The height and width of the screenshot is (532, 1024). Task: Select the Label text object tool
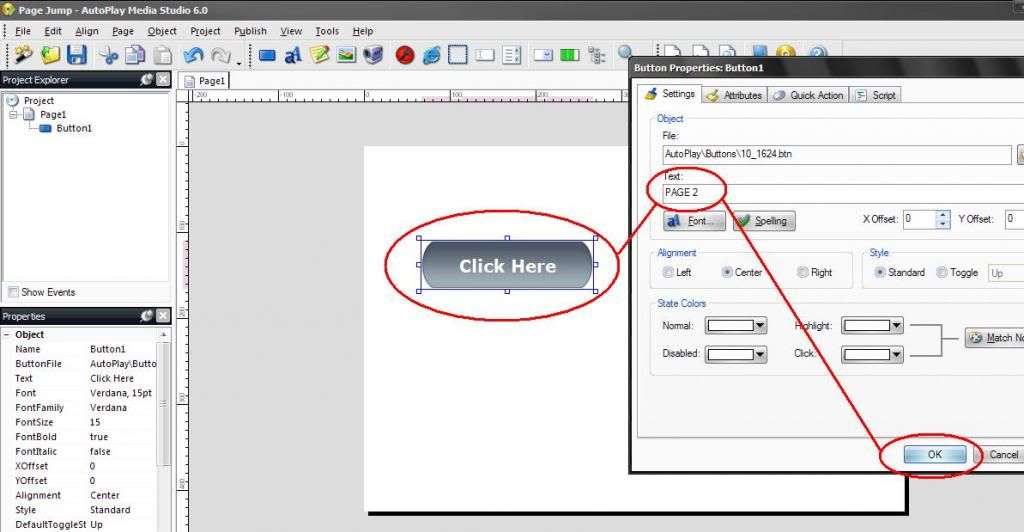click(x=293, y=56)
